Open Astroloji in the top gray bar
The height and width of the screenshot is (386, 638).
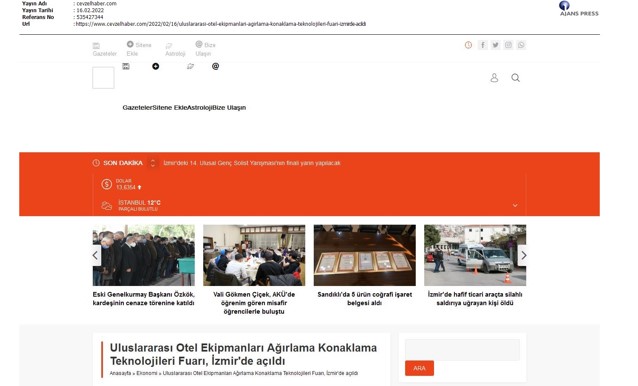pyautogui.click(x=175, y=50)
